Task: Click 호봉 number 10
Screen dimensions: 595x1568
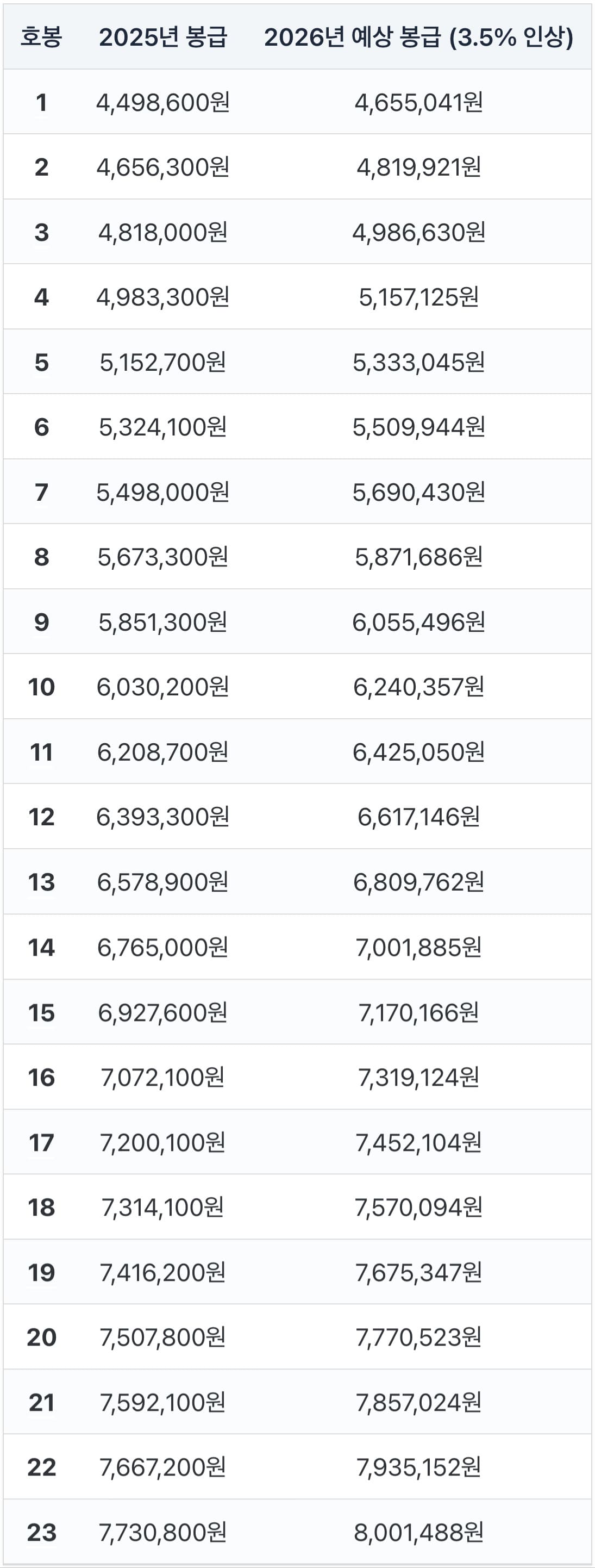Action: click(x=41, y=687)
